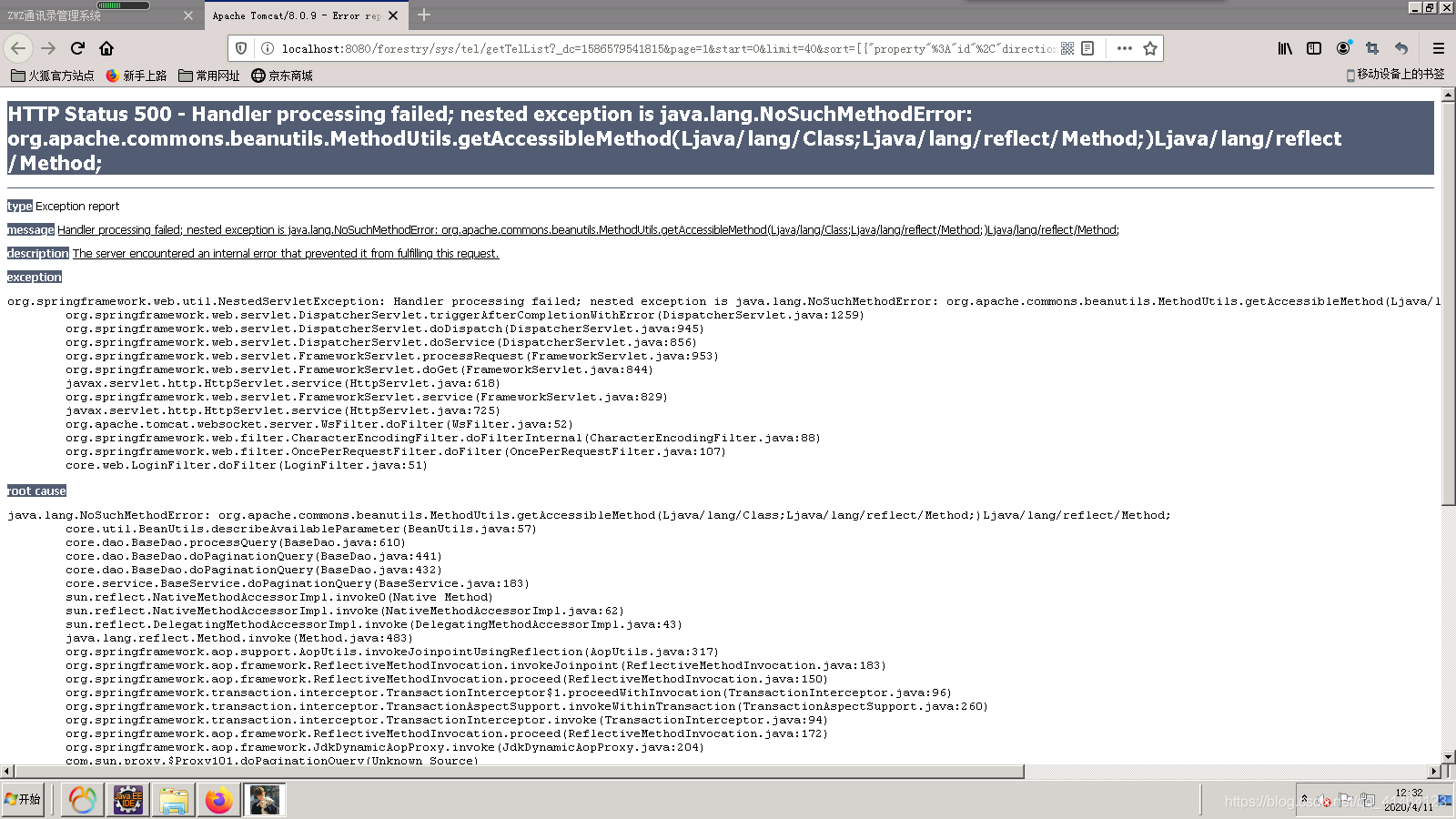
Task: Select the screenshot capture icon
Action: [1372, 48]
